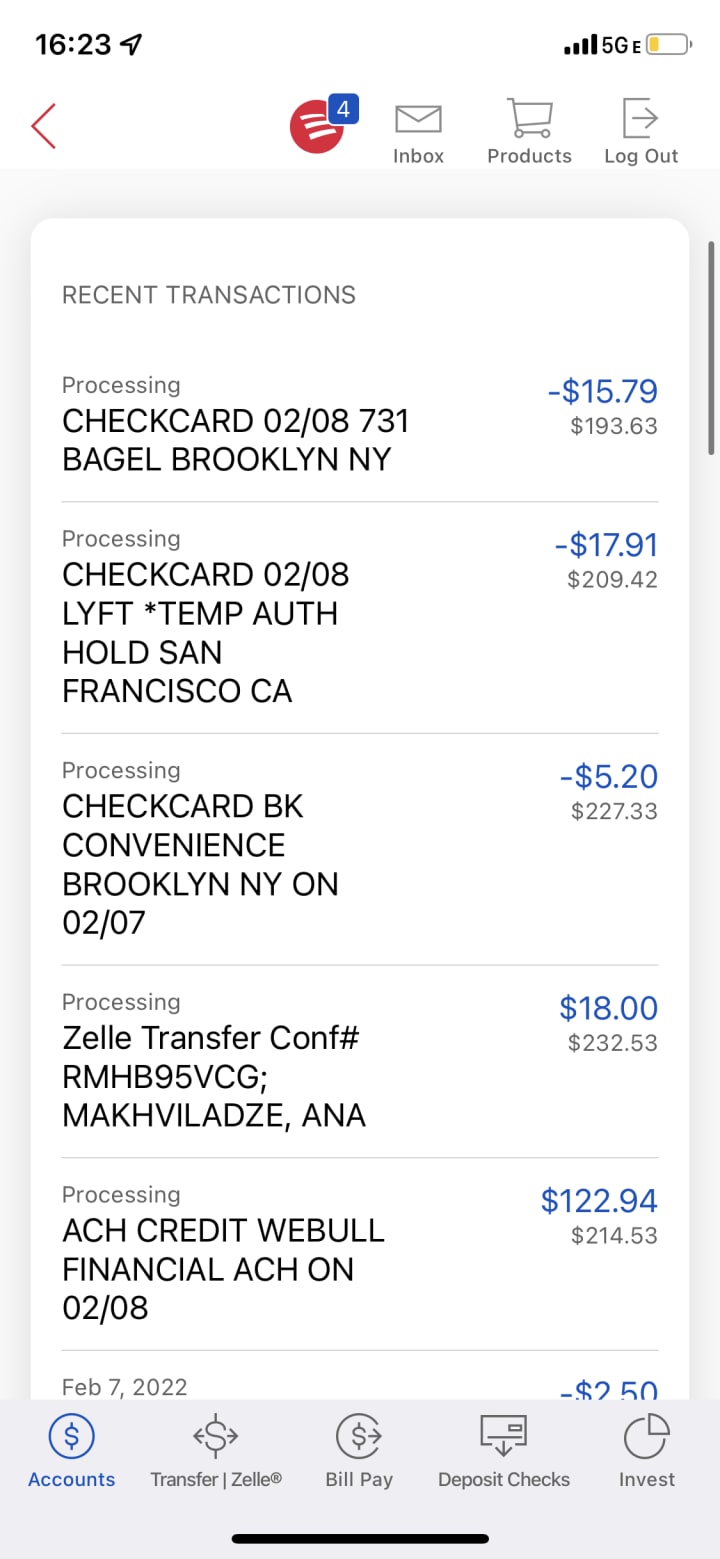
Task: Open the Bank of America notifications icon
Action: pyautogui.click(x=318, y=127)
